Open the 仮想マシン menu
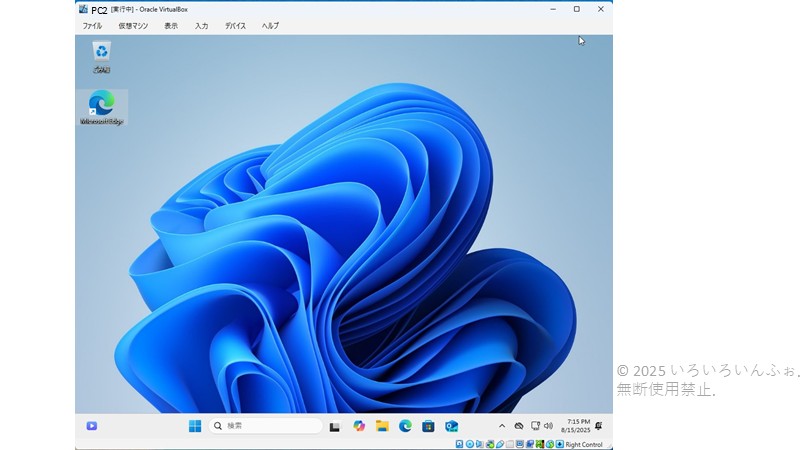This screenshot has width=800, height=450. pyautogui.click(x=133, y=26)
